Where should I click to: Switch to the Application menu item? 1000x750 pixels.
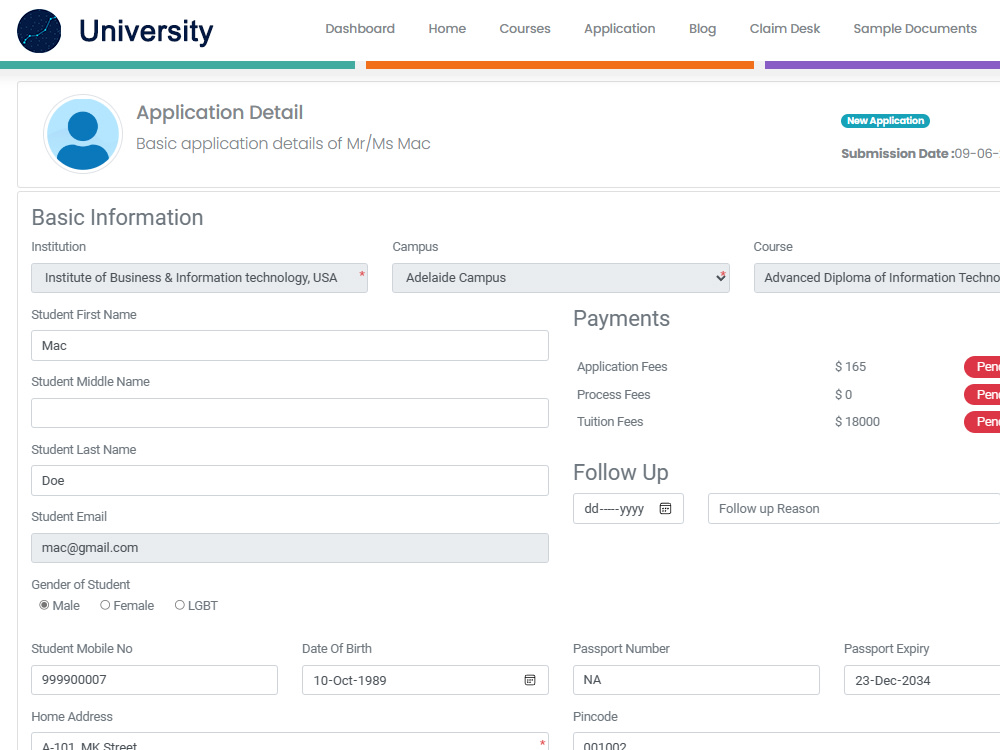click(x=619, y=29)
